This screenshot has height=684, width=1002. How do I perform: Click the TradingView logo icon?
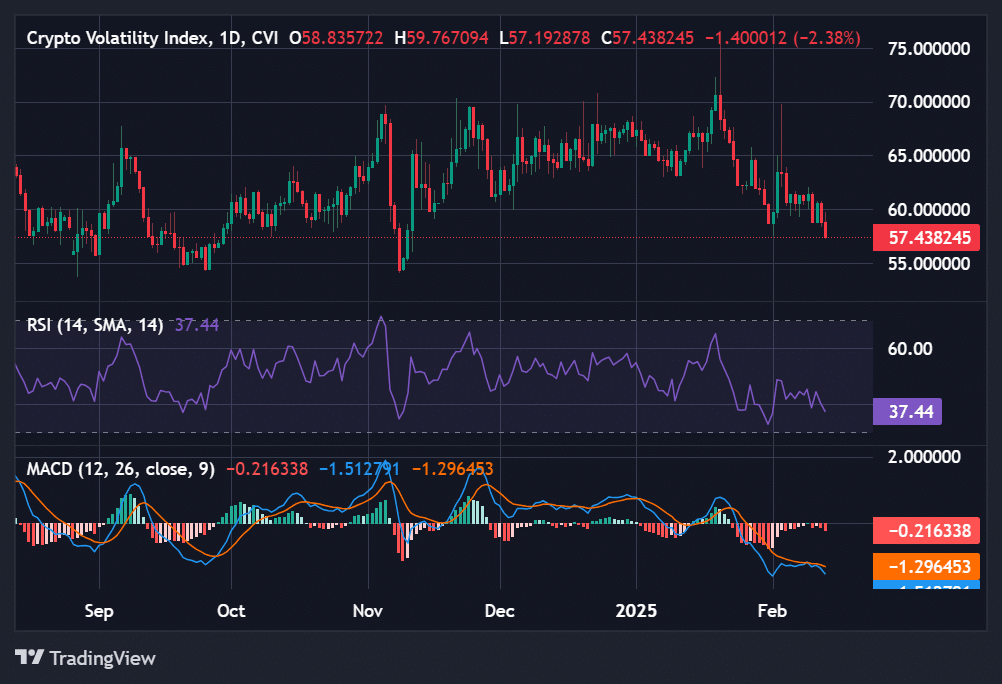tap(31, 658)
